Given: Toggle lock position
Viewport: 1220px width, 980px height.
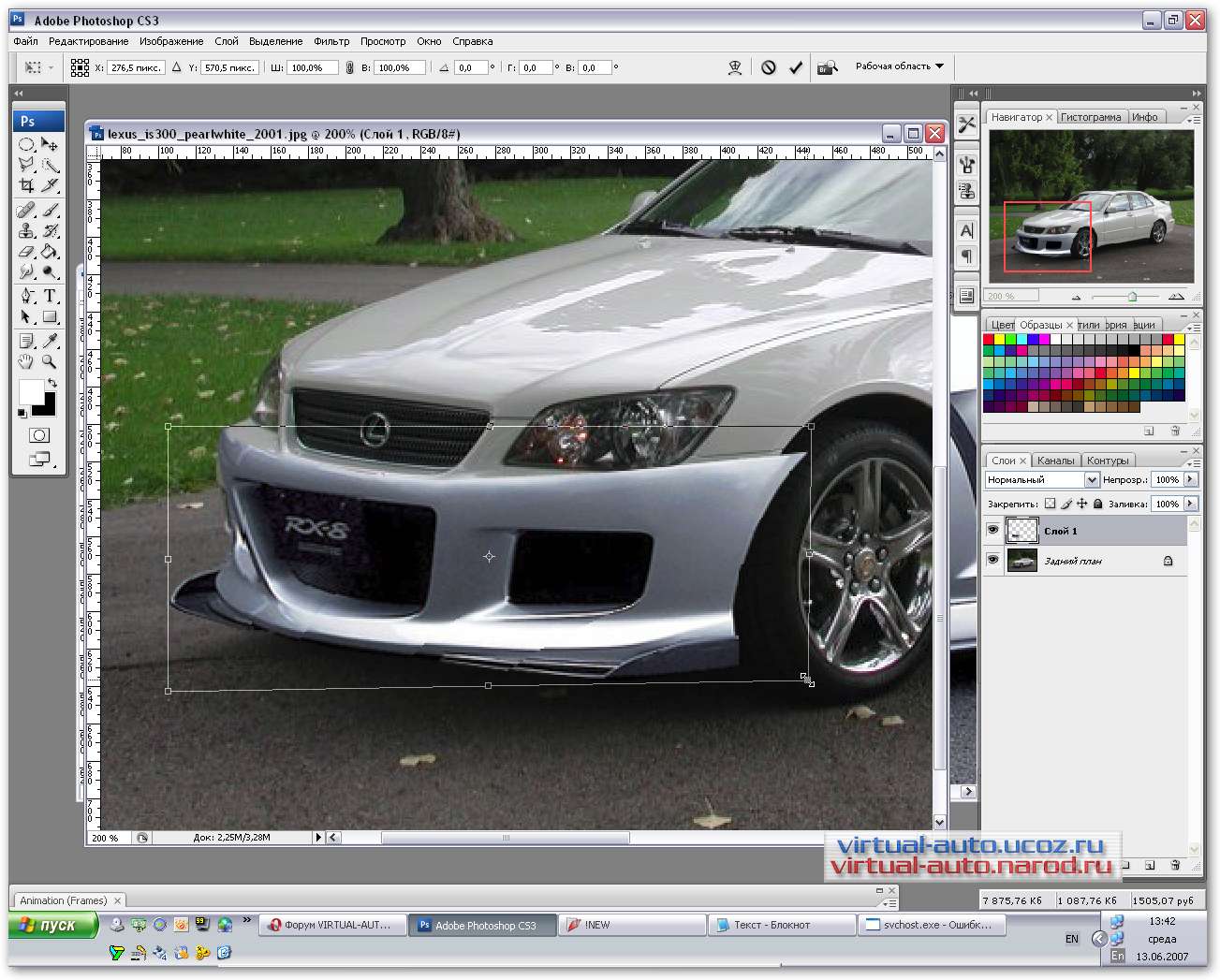Looking at the screenshot, I should pos(1081,504).
